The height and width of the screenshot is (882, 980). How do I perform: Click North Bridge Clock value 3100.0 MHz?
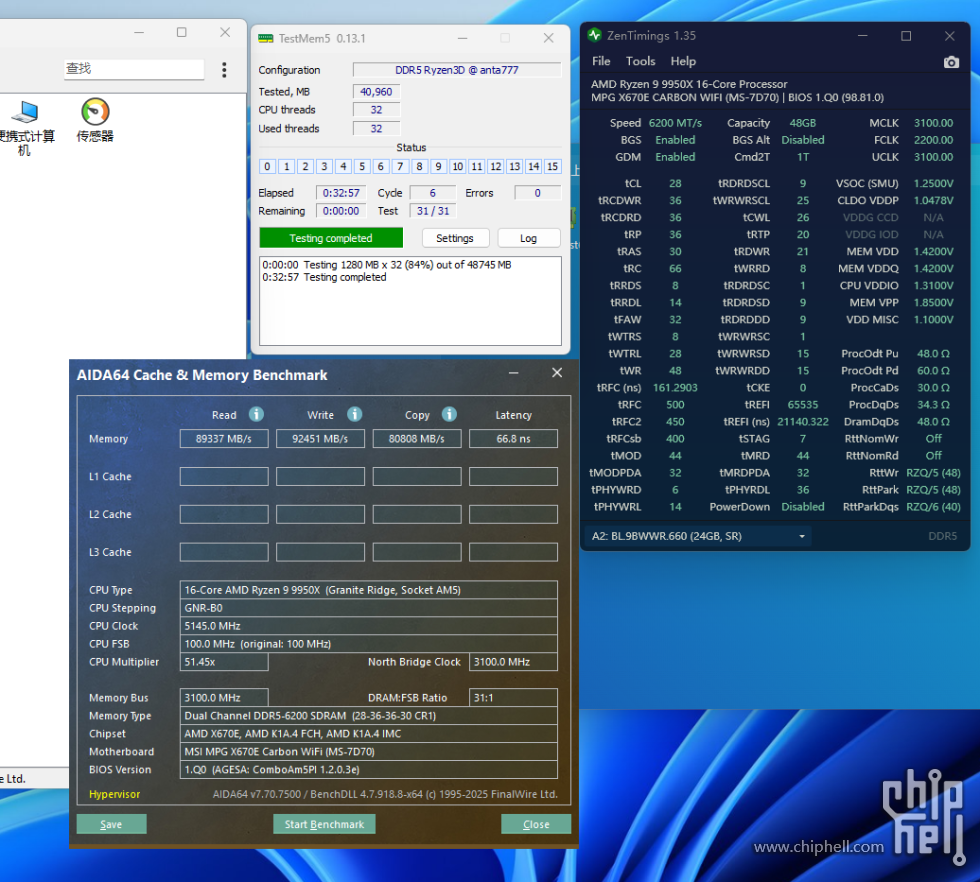[x=513, y=662]
